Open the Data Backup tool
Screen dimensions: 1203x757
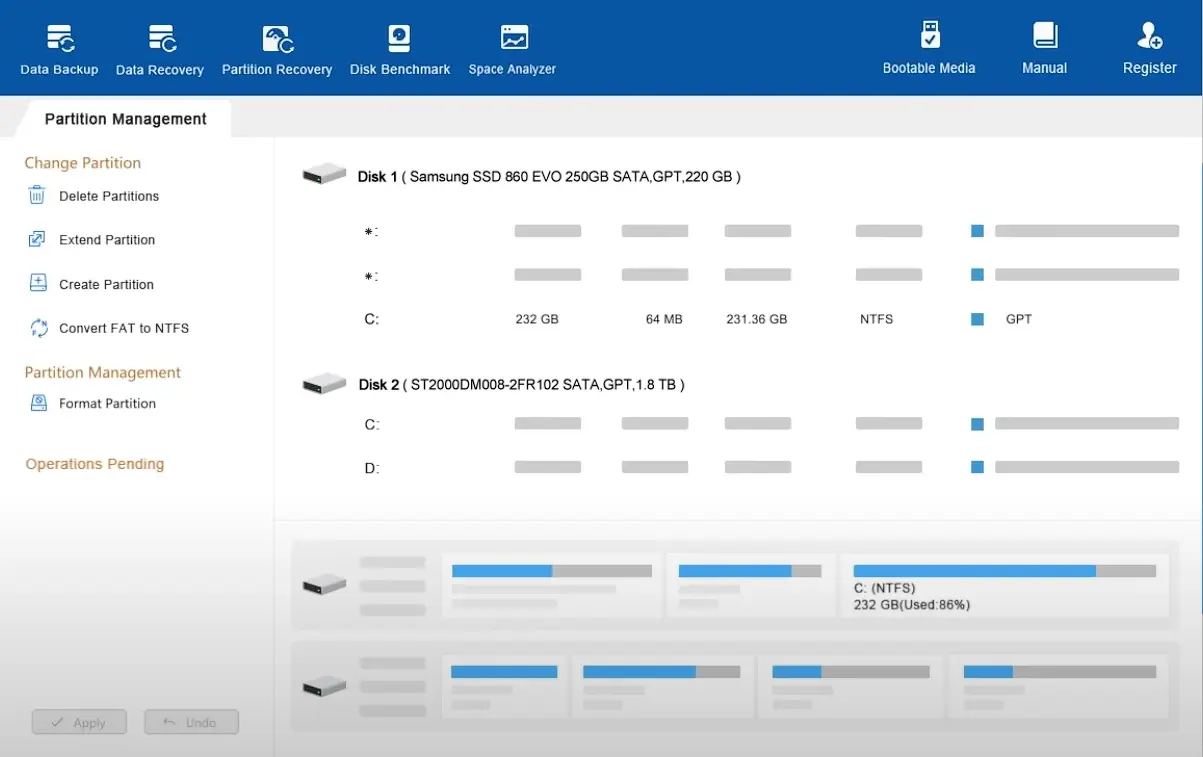59,51
